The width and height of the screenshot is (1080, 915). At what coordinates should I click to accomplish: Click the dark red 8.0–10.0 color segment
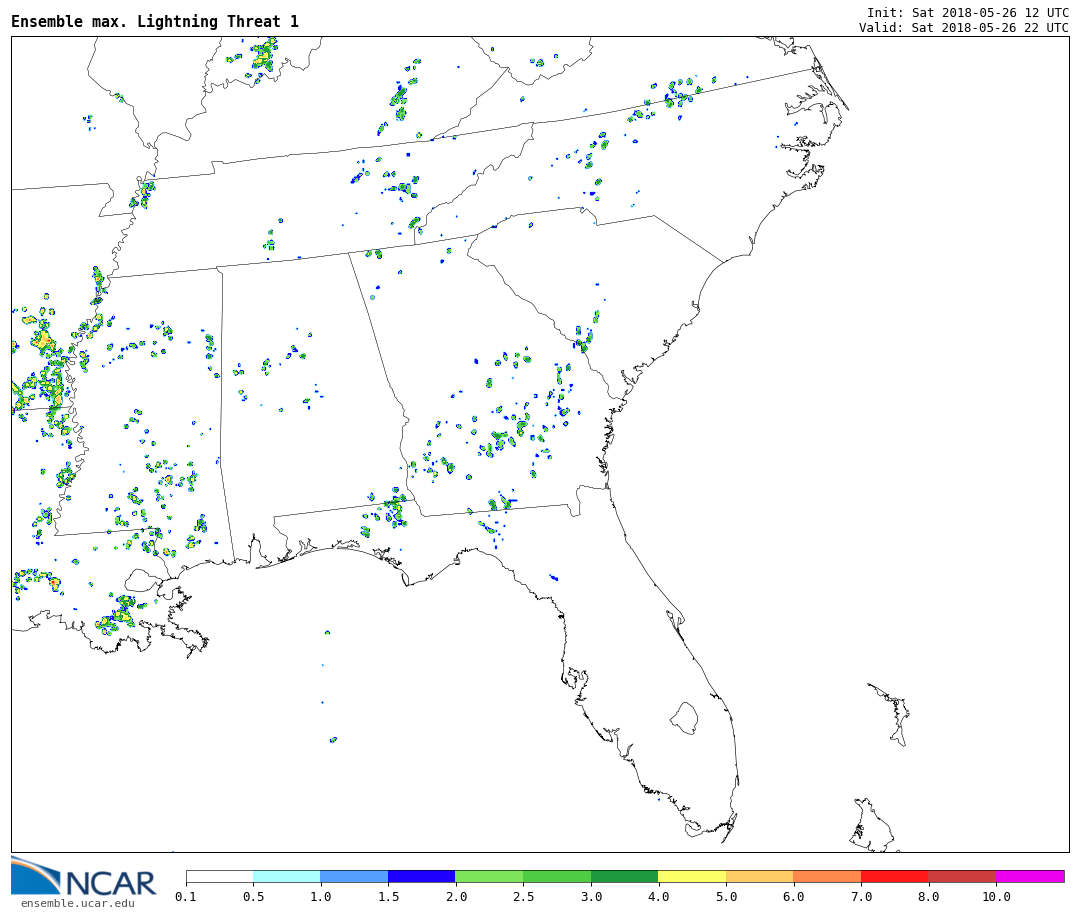(961, 876)
